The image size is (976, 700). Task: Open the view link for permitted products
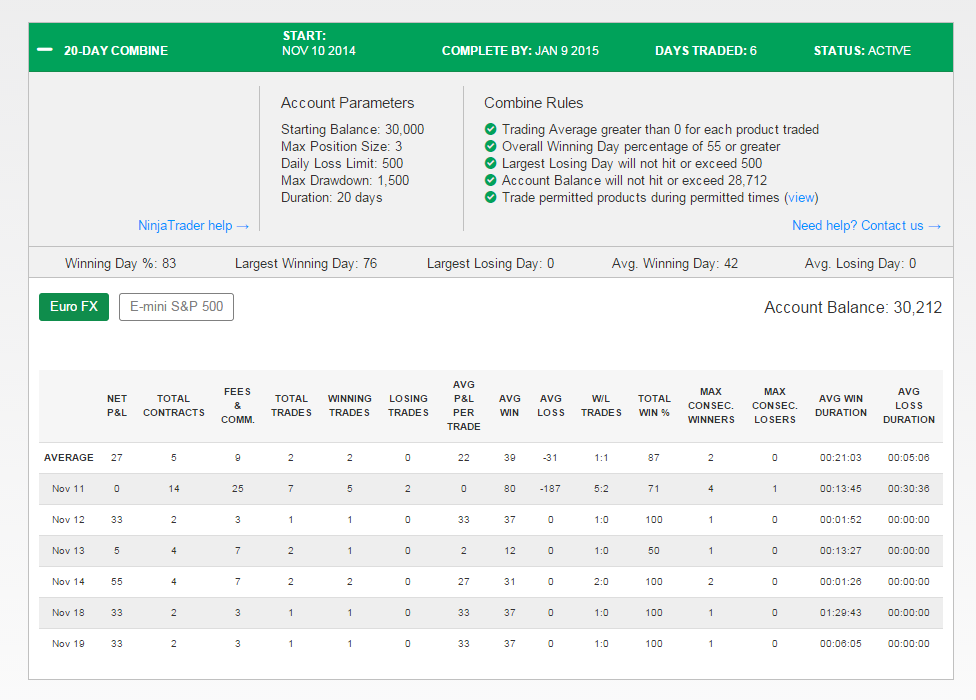pyautogui.click(x=801, y=197)
